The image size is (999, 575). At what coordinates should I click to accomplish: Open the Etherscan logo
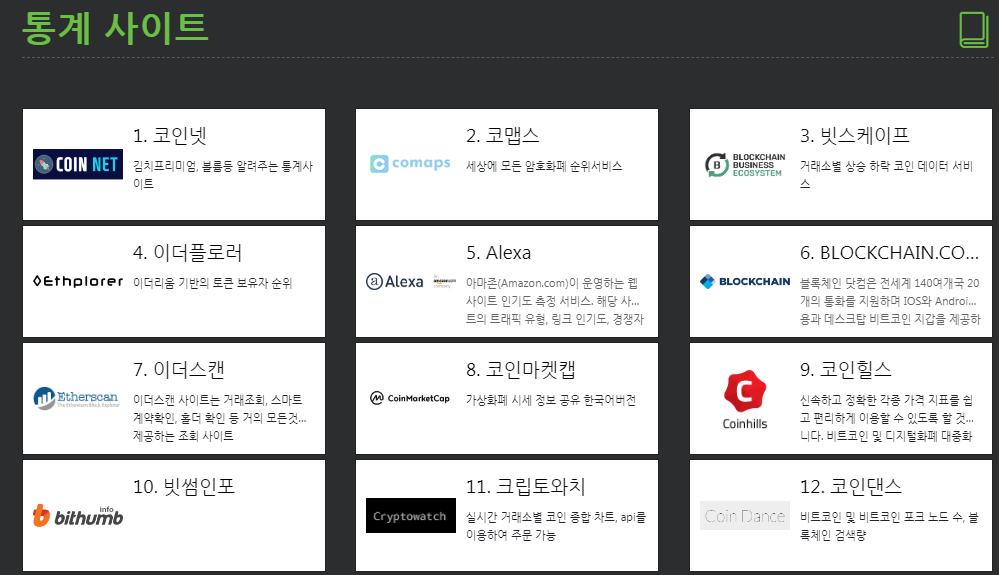pos(76,398)
